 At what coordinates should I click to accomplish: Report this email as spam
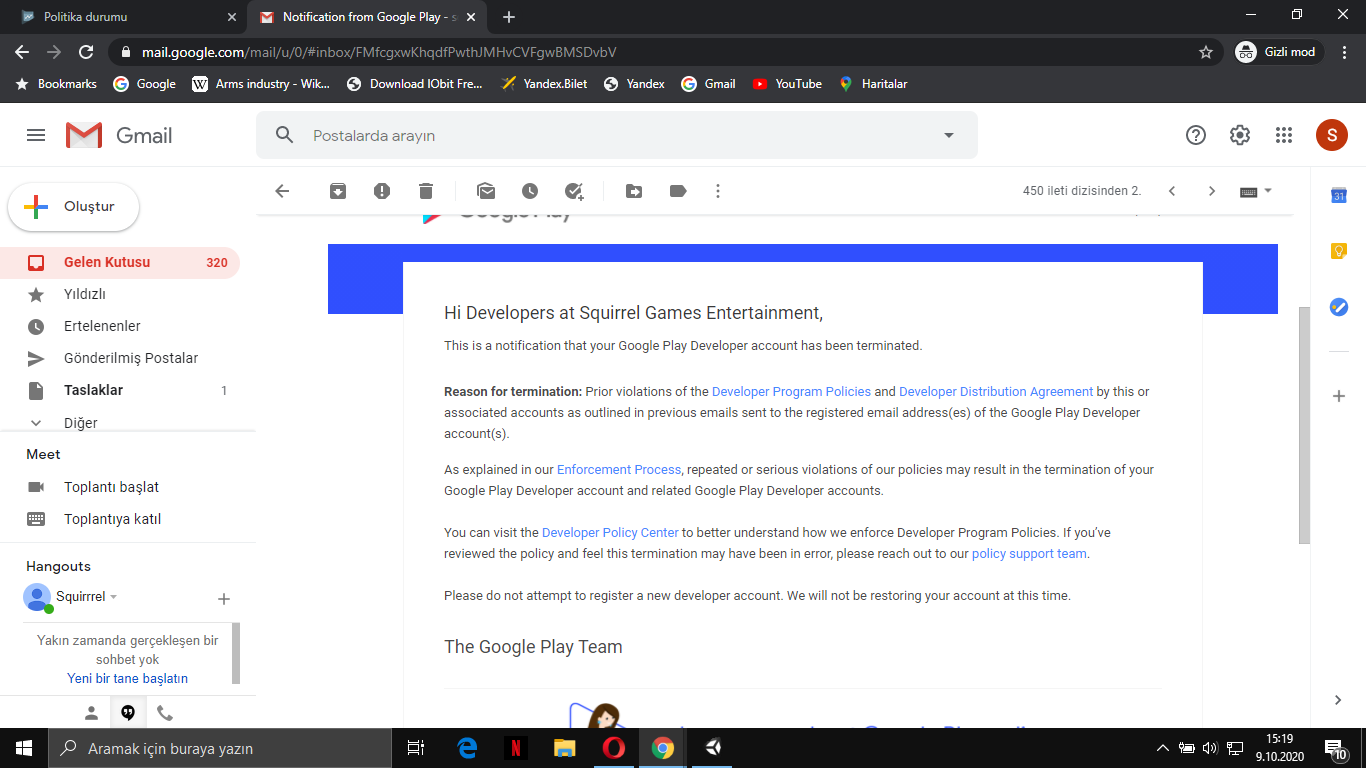coord(382,191)
